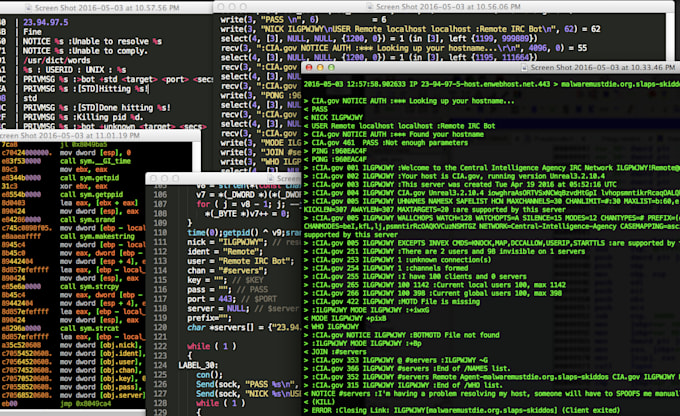Image resolution: width=680 pixels, height=416 pixels.
Task: Click the 'Send(sock, "PASS %s\n"' code line
Action: (248, 384)
